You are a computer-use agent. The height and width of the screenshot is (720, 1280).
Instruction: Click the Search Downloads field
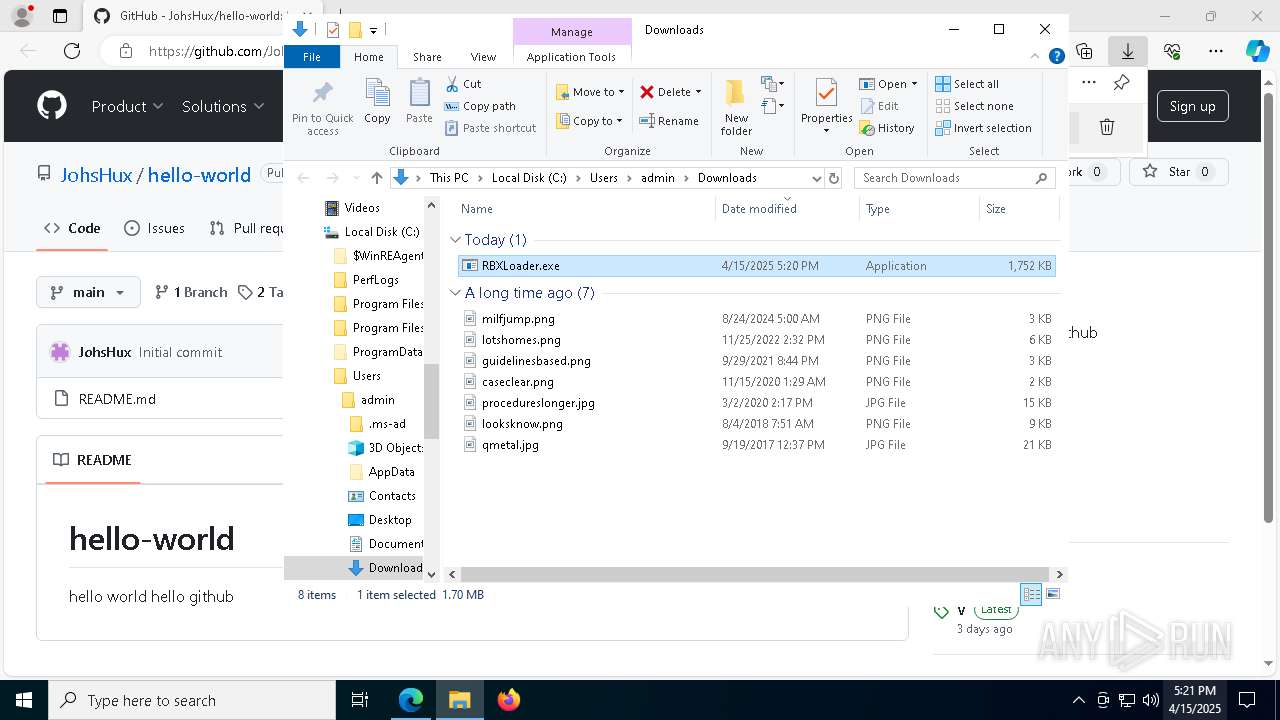click(x=956, y=178)
